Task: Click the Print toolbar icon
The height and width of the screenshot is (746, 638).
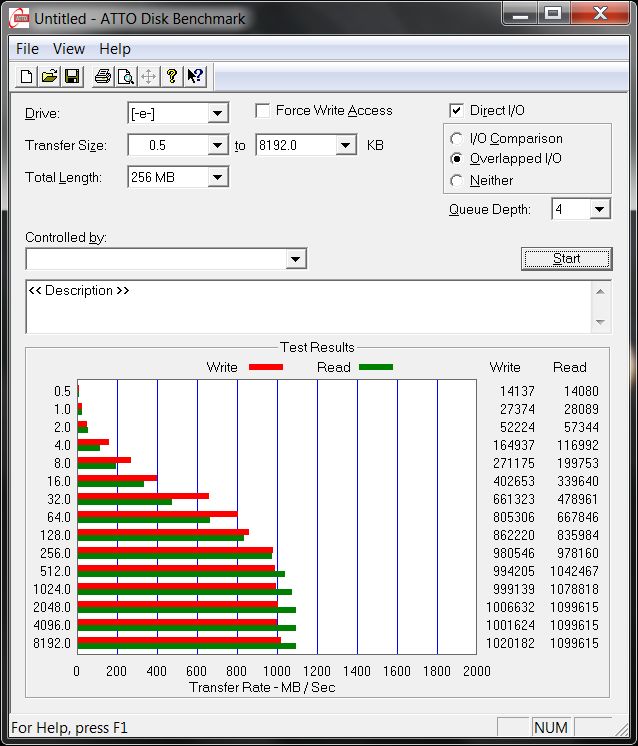Action: pos(102,76)
